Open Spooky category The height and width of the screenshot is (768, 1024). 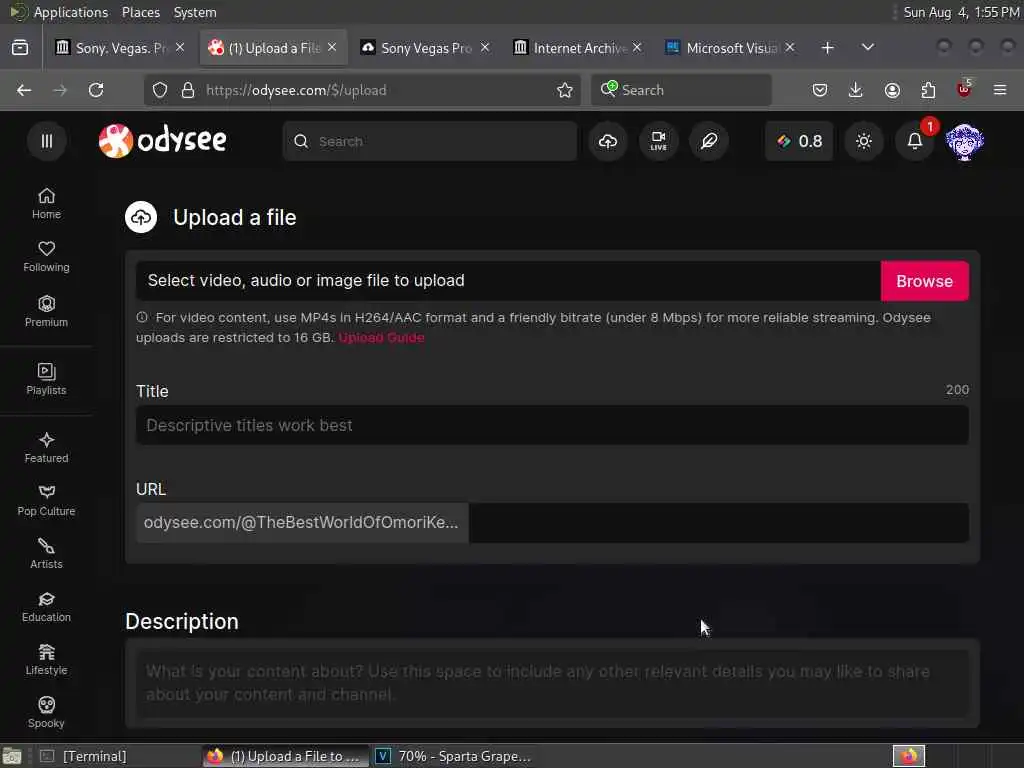[x=46, y=712]
